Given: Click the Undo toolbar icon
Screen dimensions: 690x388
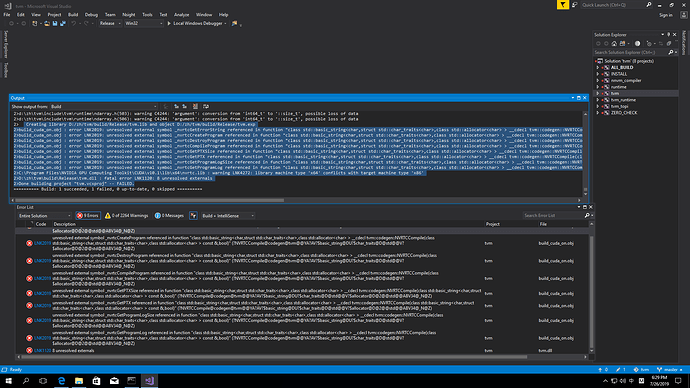Looking at the screenshot, I should (73, 23).
